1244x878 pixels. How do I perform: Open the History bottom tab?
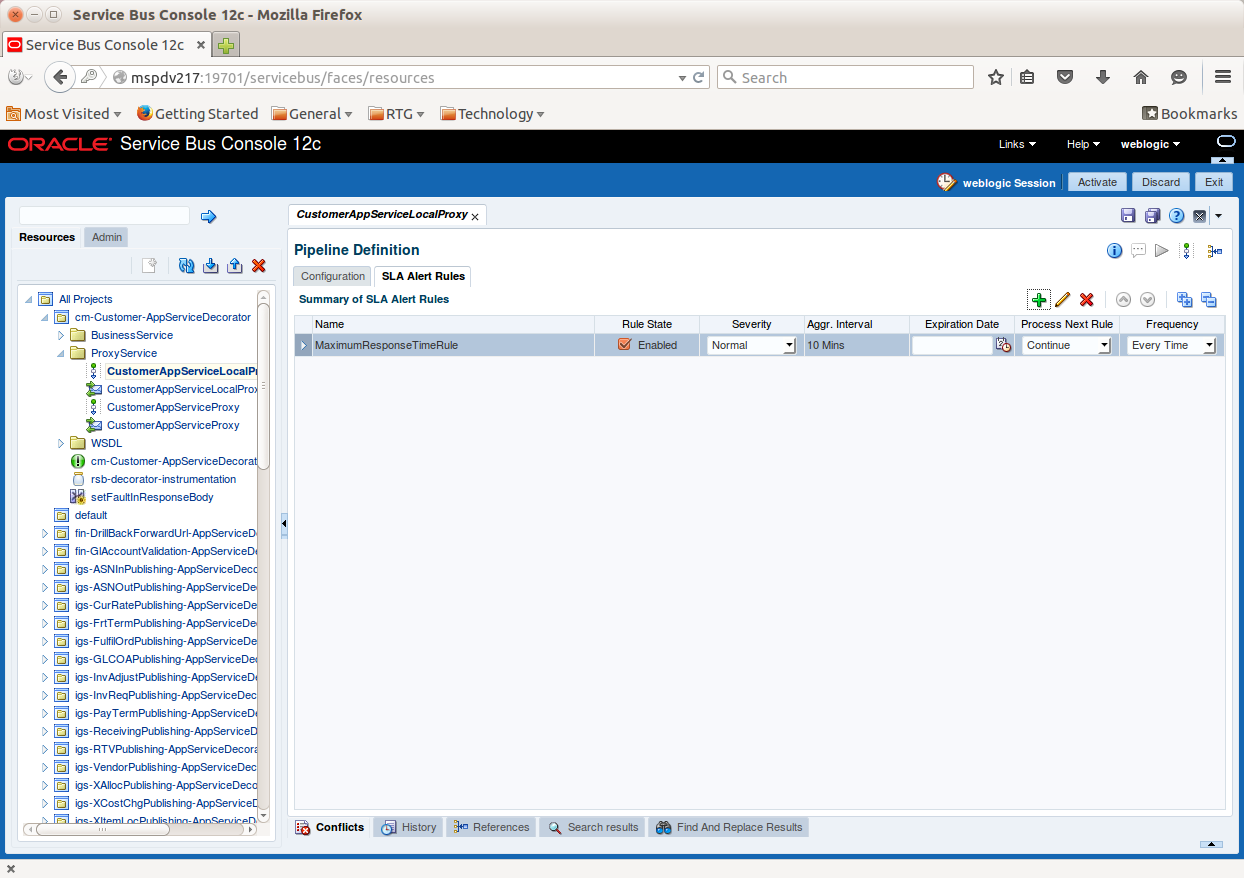408,827
